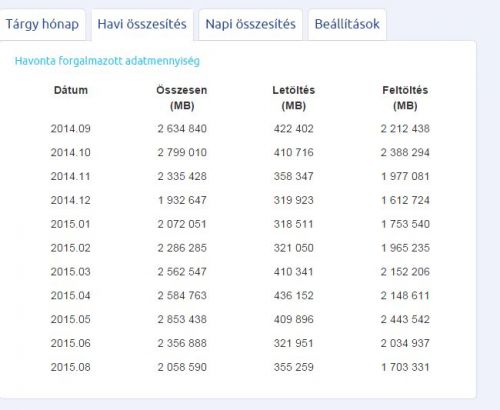This screenshot has height=410, width=500.
Task: Click the 321 951 download value
Action: click(x=293, y=343)
